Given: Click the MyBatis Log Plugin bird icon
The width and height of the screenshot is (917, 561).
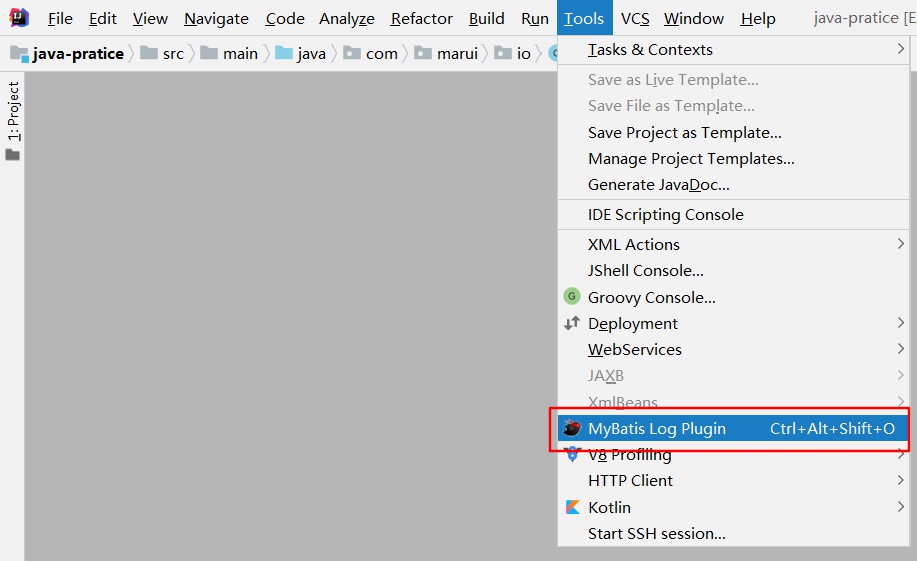Looking at the screenshot, I should (572, 429).
